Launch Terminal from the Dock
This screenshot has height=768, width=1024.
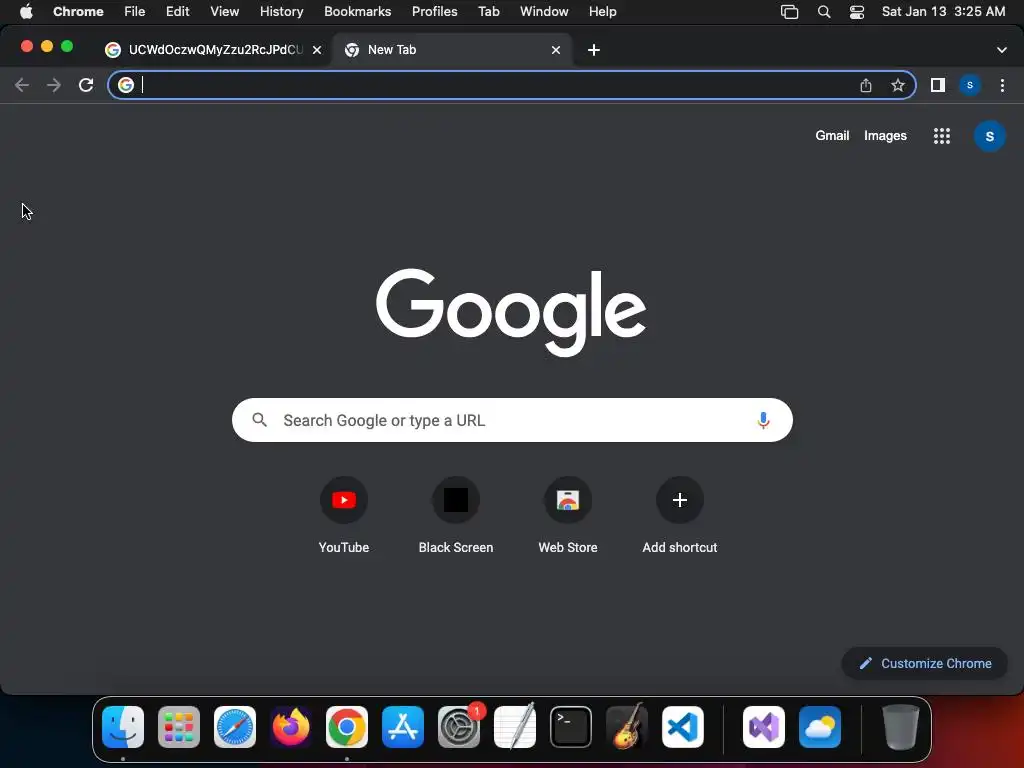(571, 727)
